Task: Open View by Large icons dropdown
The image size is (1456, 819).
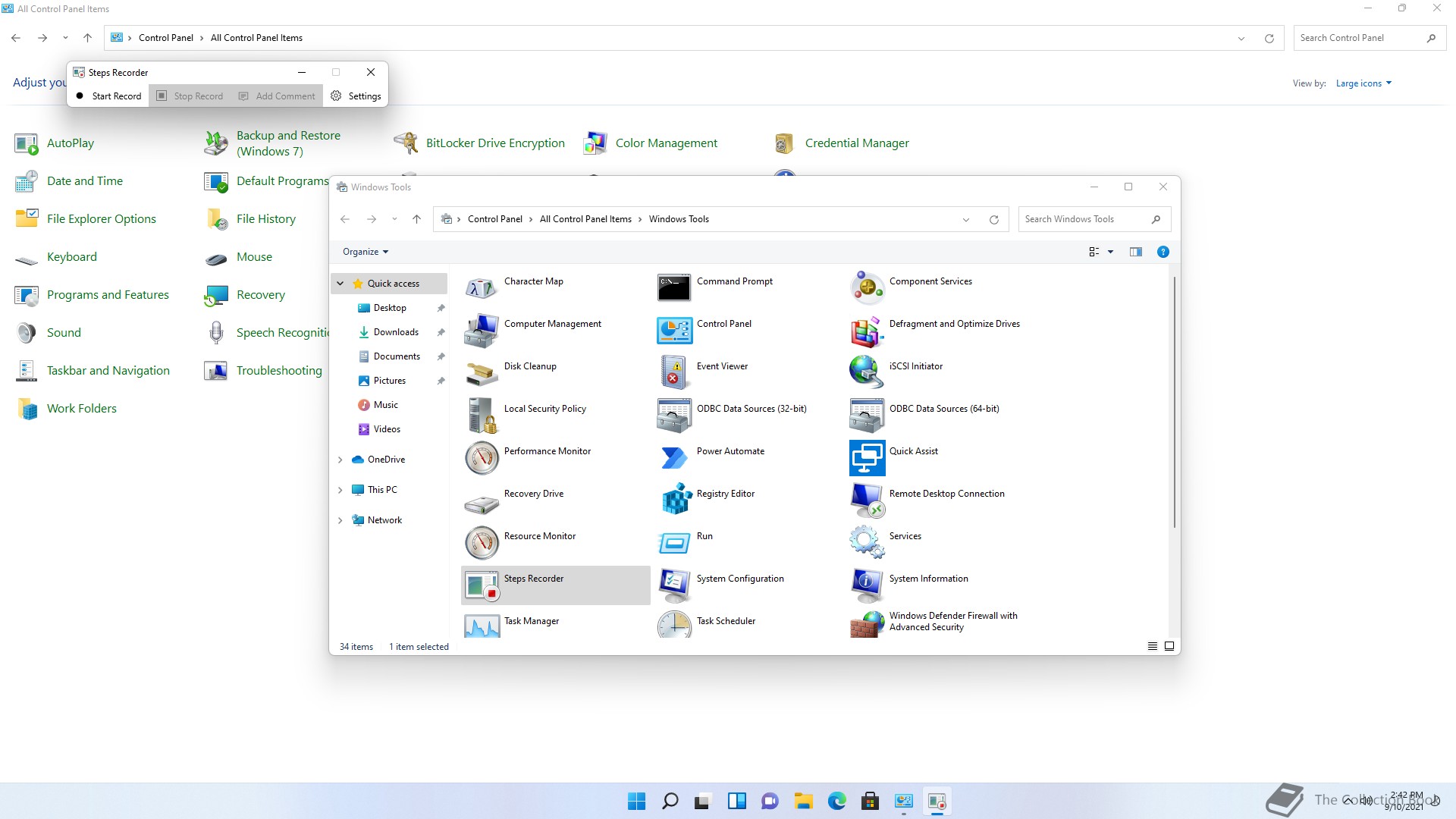Action: [x=1363, y=83]
